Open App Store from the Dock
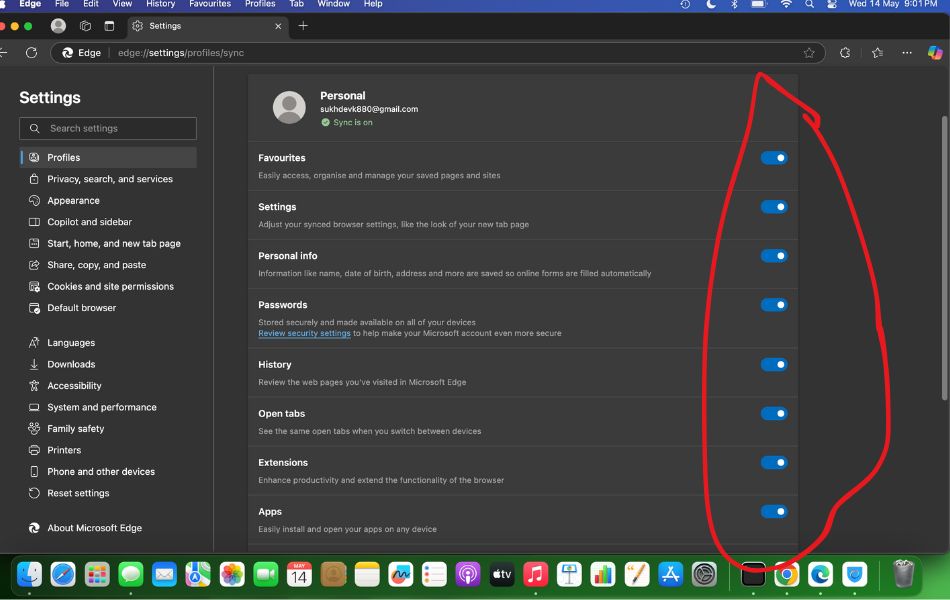The image size is (950, 600). tap(670, 574)
